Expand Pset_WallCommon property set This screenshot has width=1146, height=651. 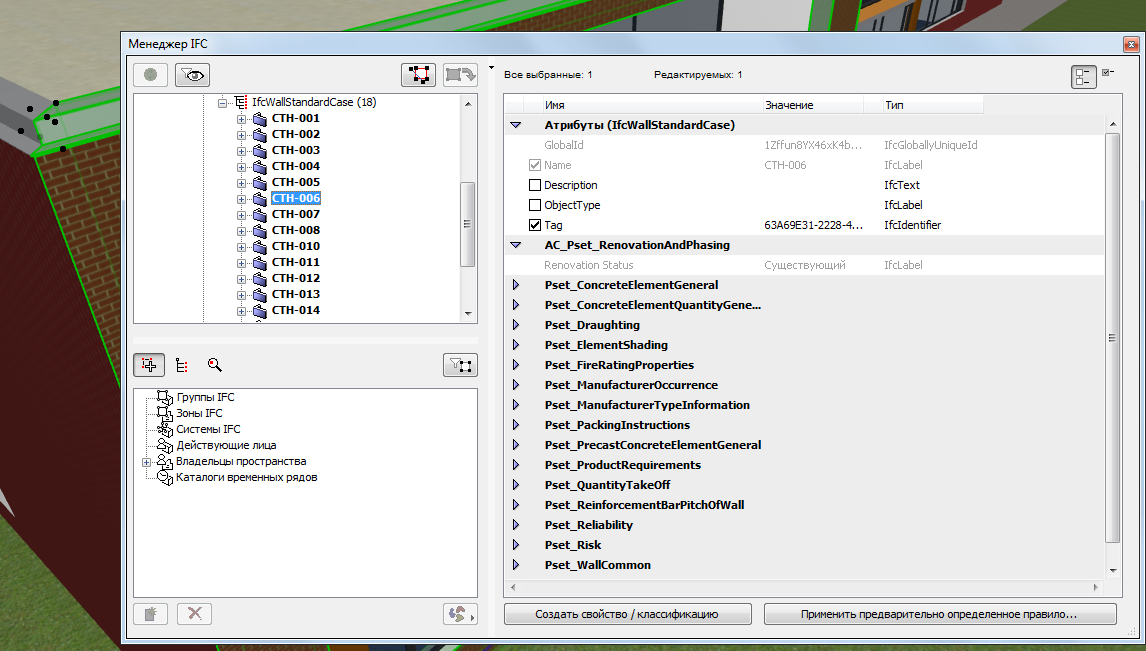tap(515, 565)
